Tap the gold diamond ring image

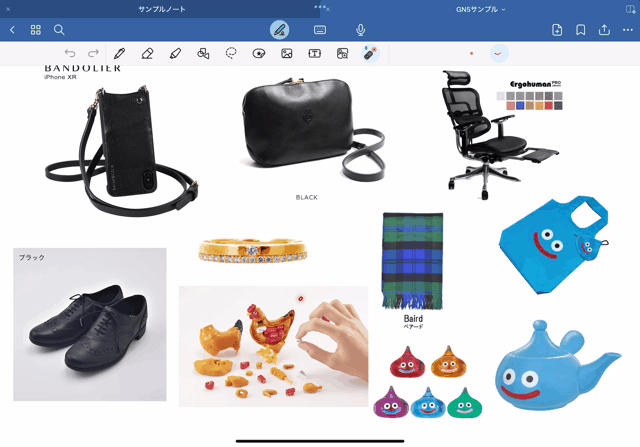253,250
